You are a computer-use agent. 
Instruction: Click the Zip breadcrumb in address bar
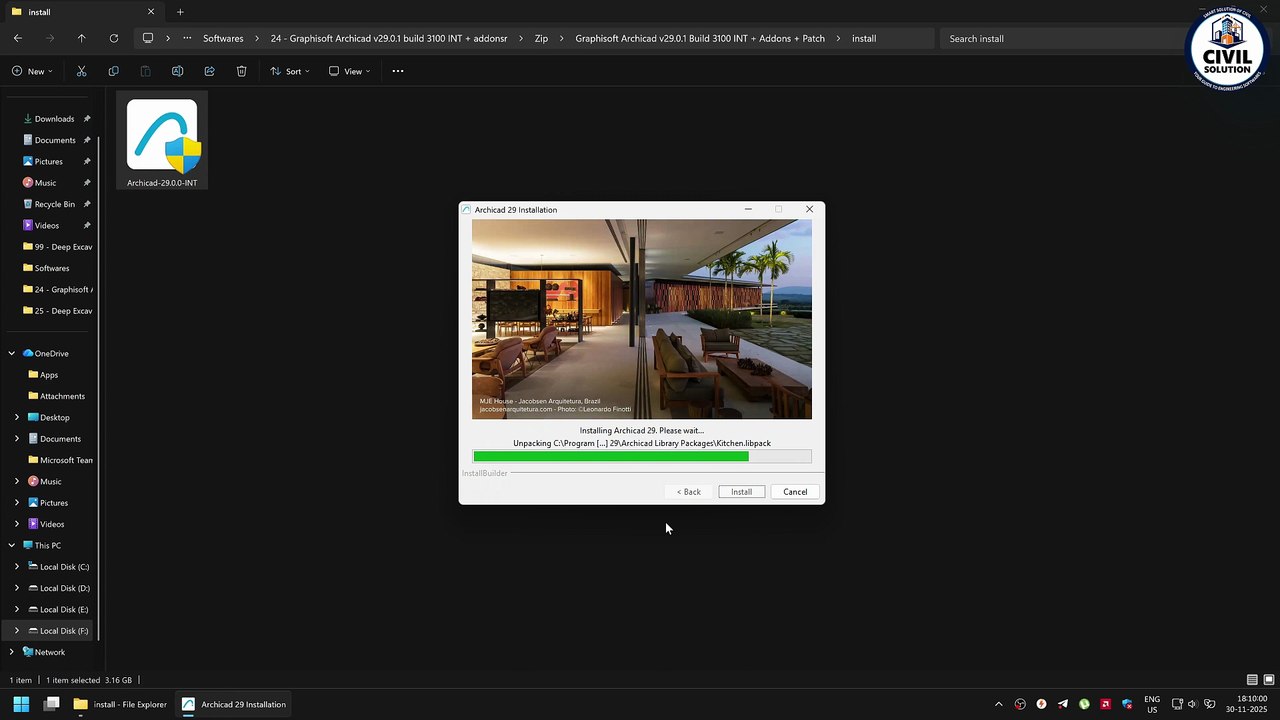[541, 38]
